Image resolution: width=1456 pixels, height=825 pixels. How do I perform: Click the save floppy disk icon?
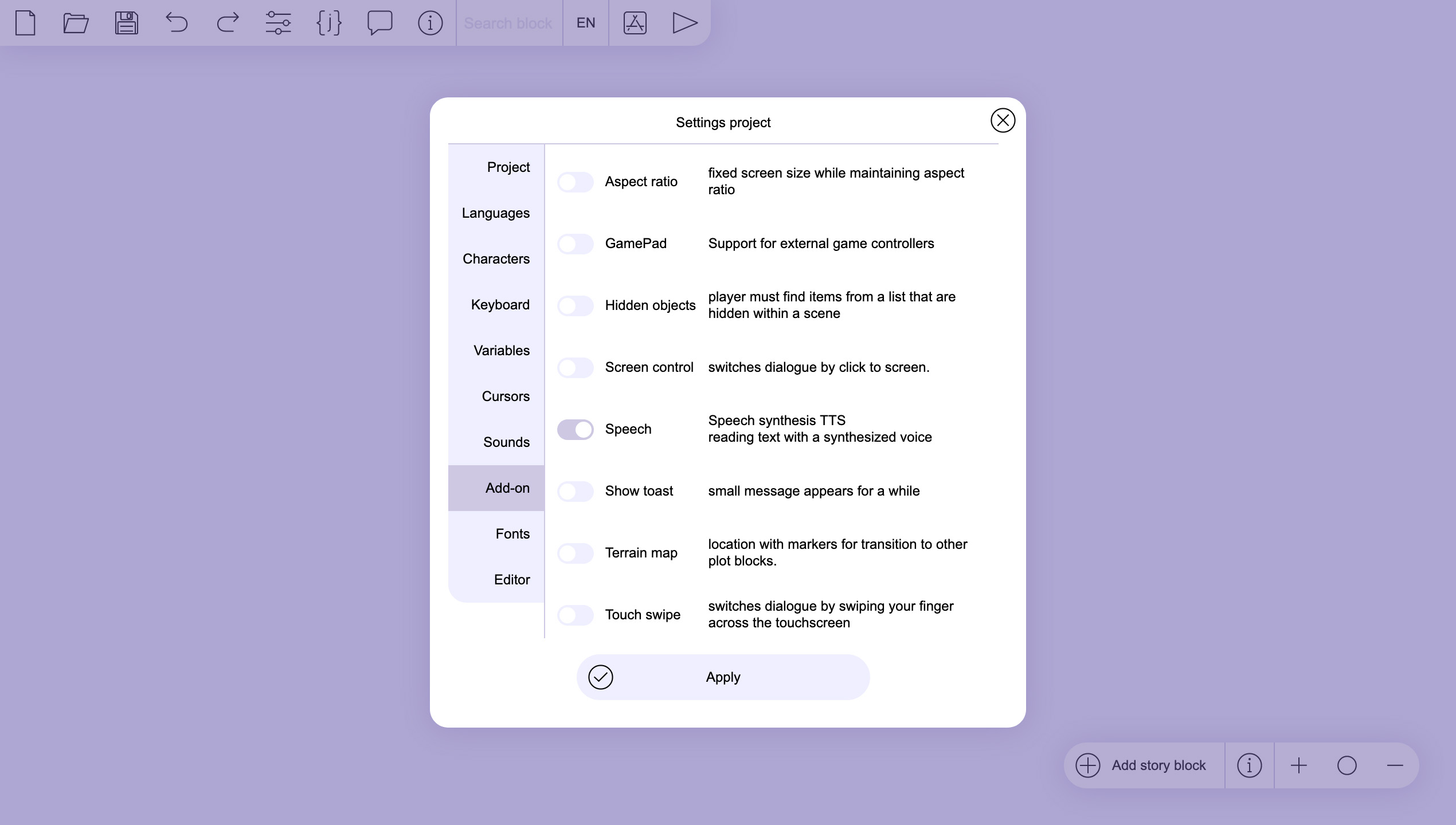tap(126, 23)
